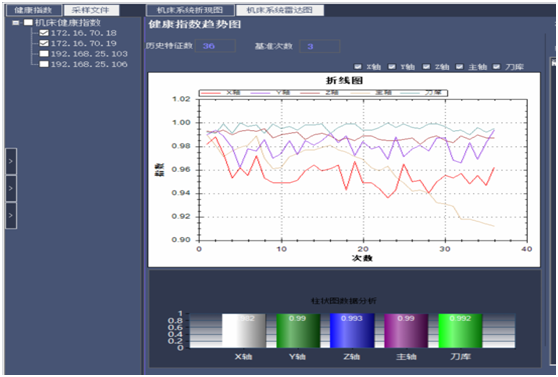Expand the first side panel arrow
The image size is (558, 377).
11,161
